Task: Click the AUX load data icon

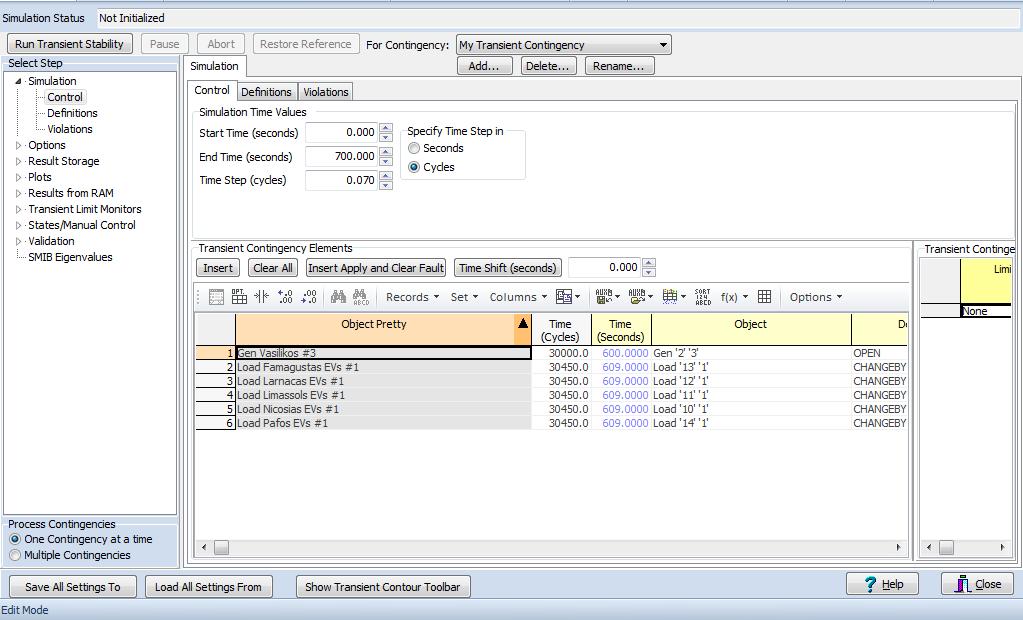Action: 637,297
